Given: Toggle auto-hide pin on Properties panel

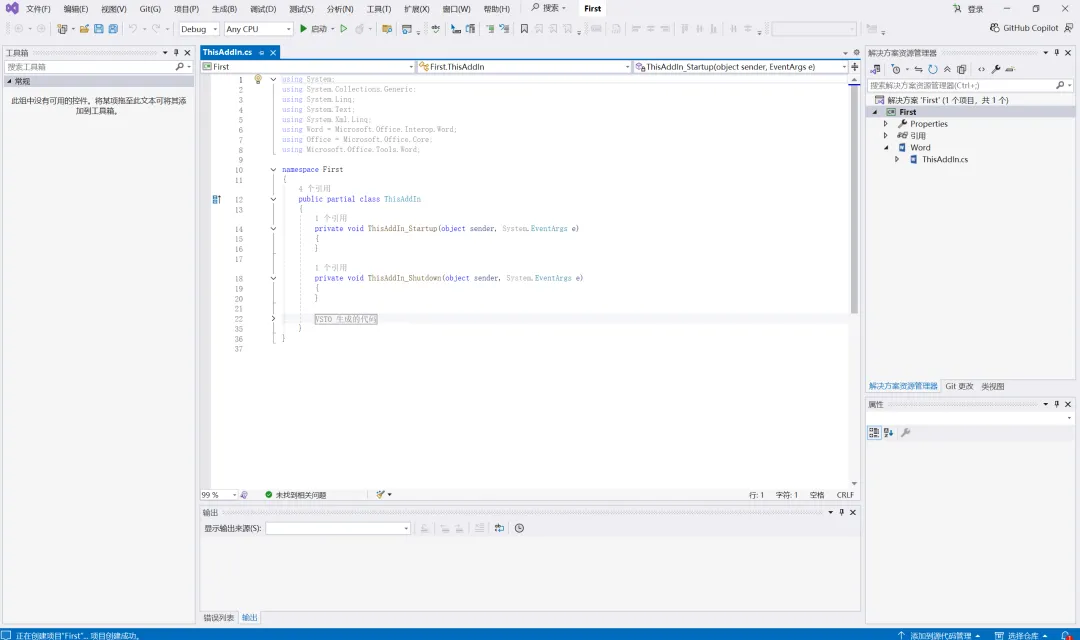Looking at the screenshot, I should pos(1057,404).
